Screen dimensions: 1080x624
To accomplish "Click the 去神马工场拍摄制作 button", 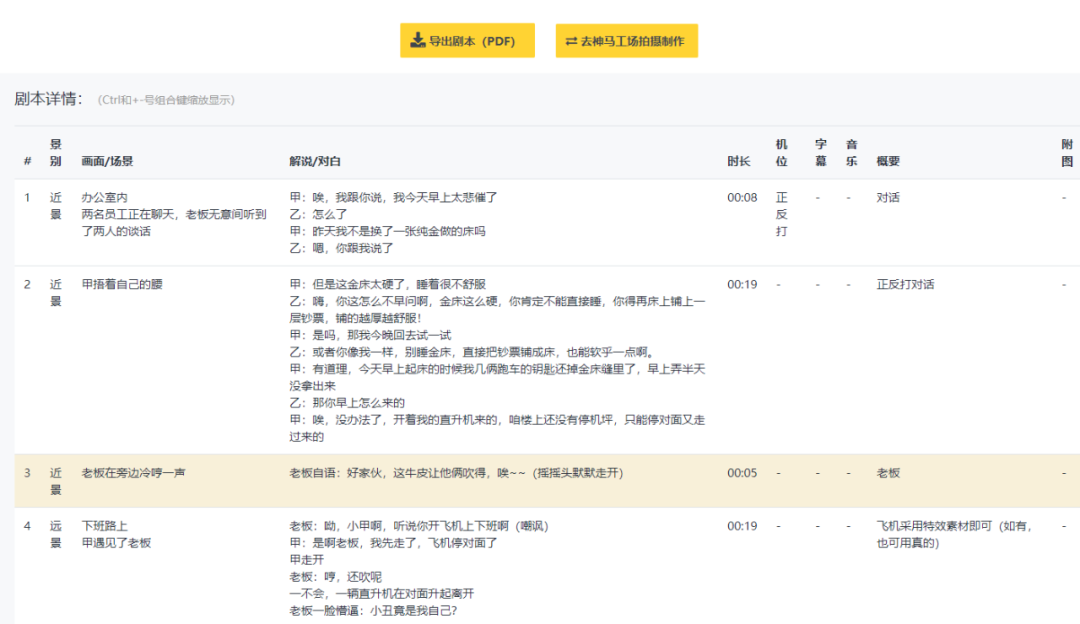I will point(626,41).
